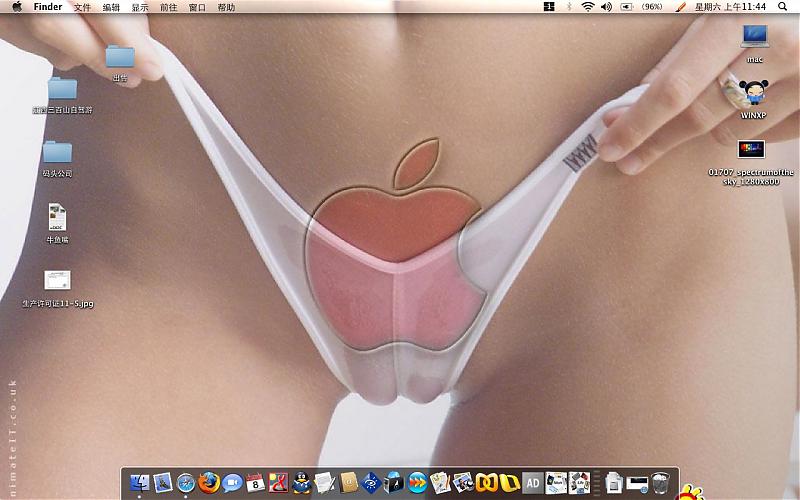Image resolution: width=800 pixels, height=500 pixels.
Task: Open the document thumbnail right of AD icon
Action: 556,483
